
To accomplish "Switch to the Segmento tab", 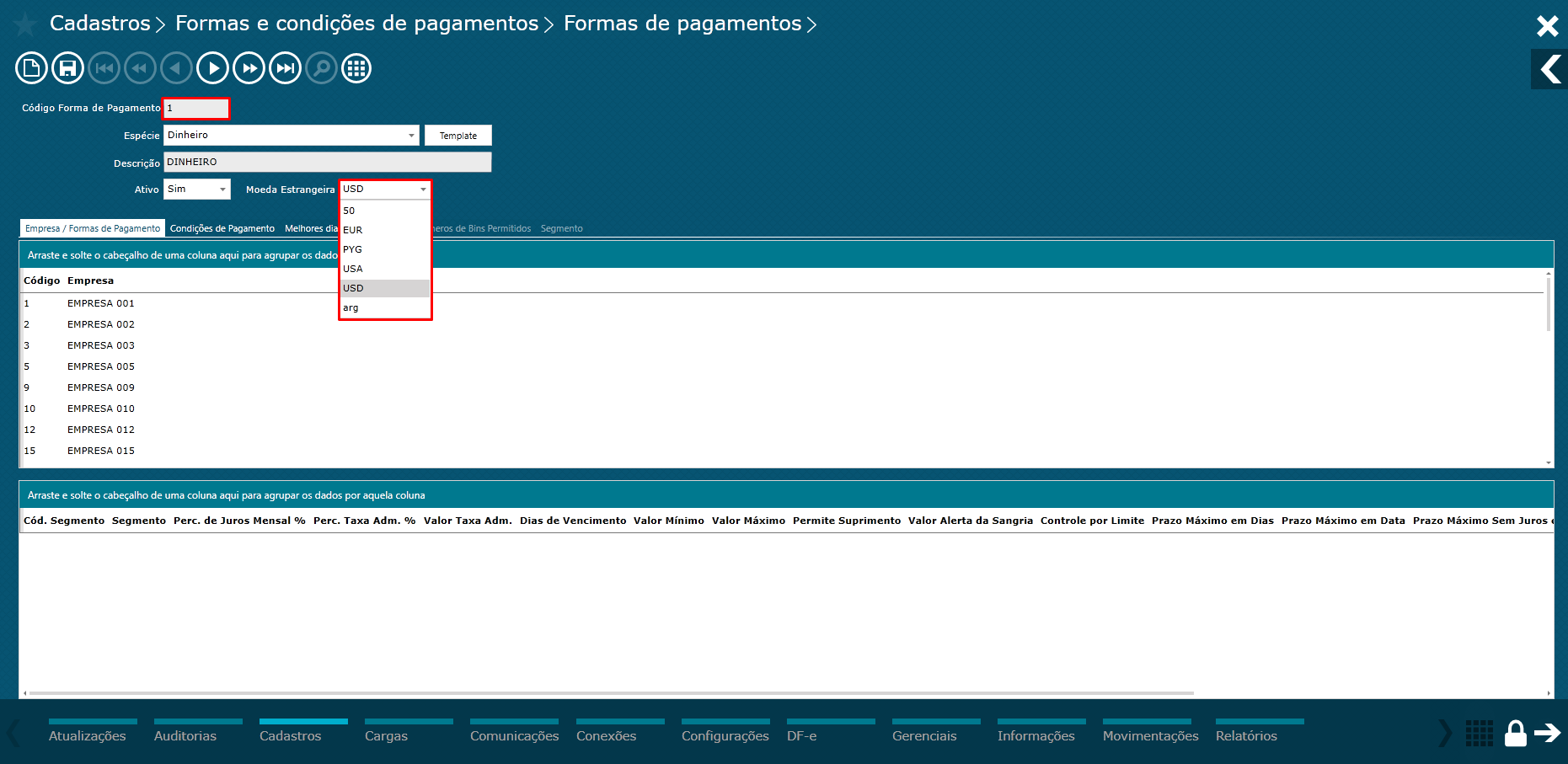I will point(561,228).
